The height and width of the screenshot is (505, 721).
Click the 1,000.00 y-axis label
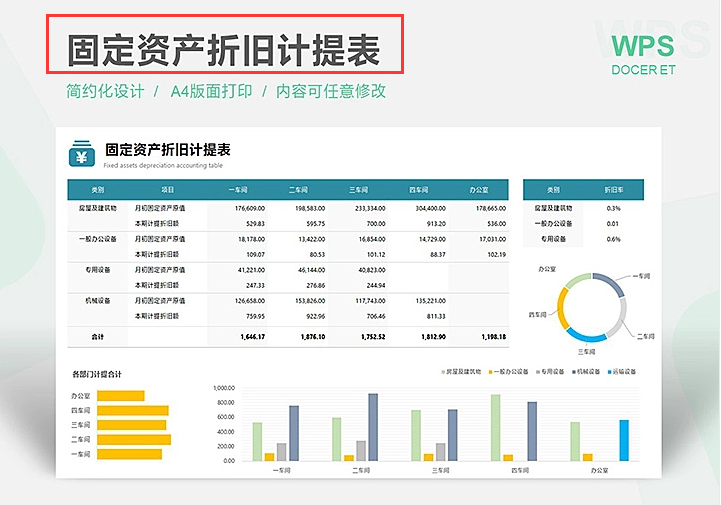pyautogui.click(x=224, y=388)
